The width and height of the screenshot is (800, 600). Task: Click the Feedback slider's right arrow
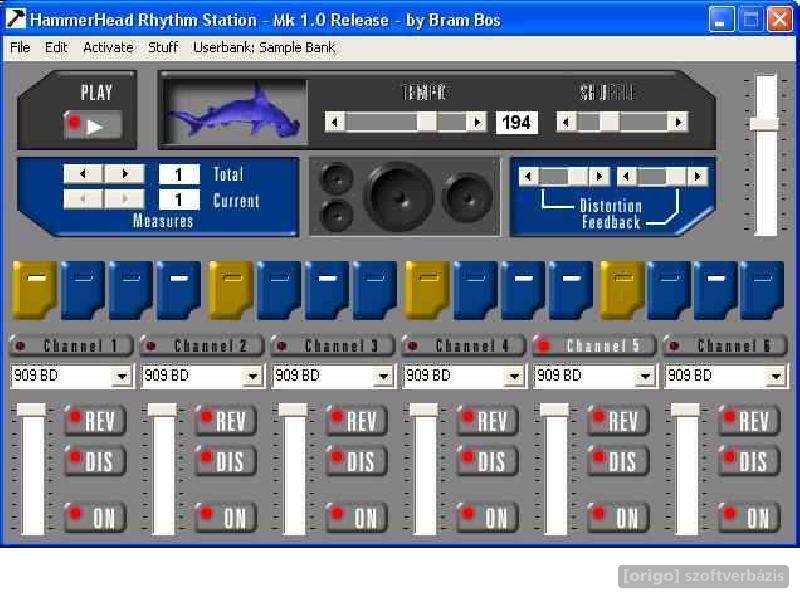click(697, 177)
